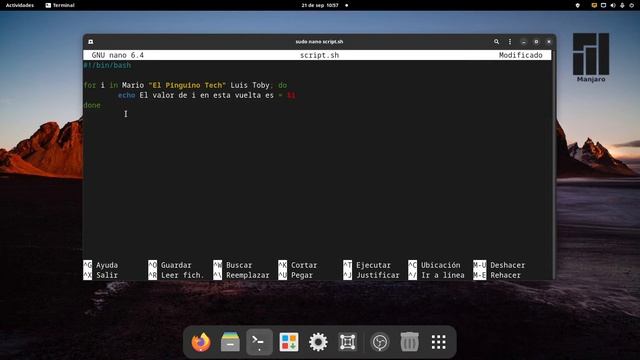Open the terminal three-dot menu
Viewport: 640px width, 360px height.
point(510,42)
